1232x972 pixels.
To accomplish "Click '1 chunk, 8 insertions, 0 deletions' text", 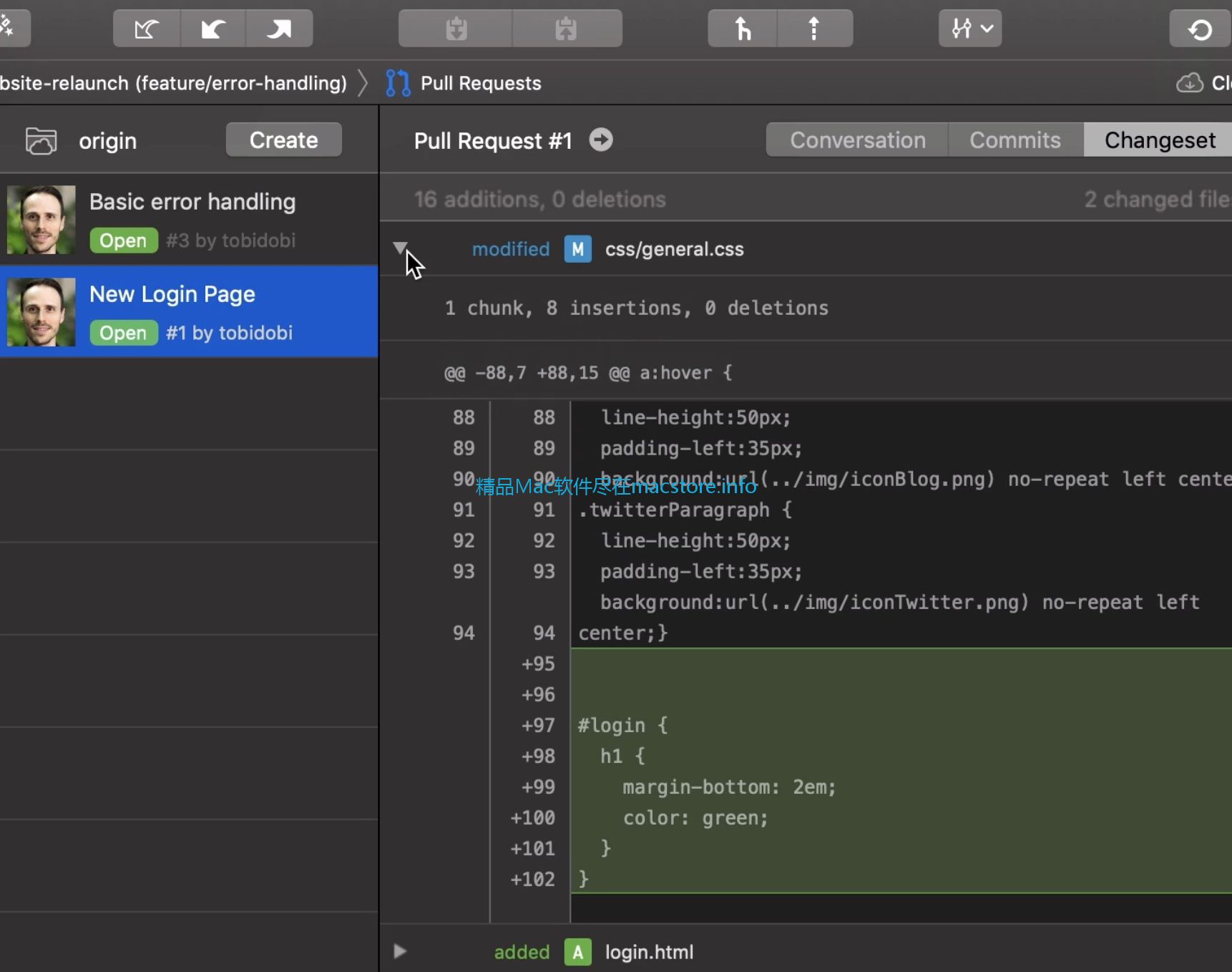I will coord(636,308).
